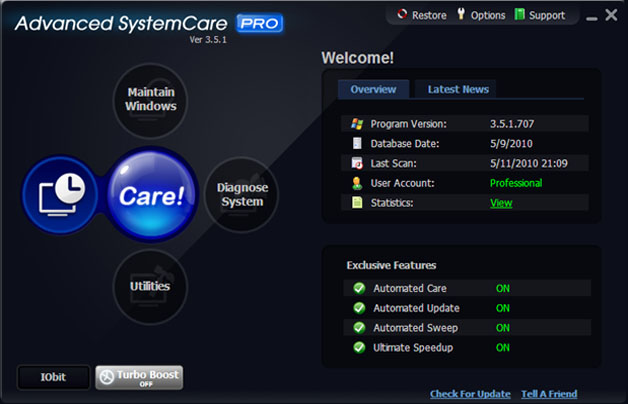Click the Program Version Windows flag icon
The width and height of the screenshot is (628, 404).
(x=357, y=124)
